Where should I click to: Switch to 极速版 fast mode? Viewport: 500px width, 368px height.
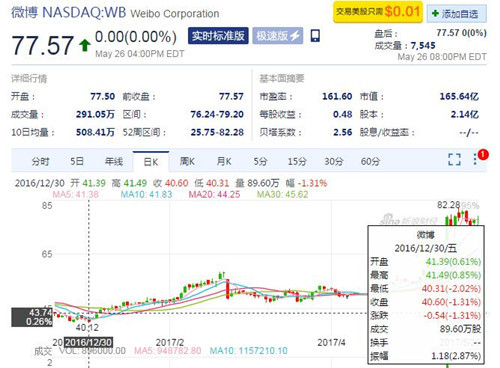(x=278, y=36)
